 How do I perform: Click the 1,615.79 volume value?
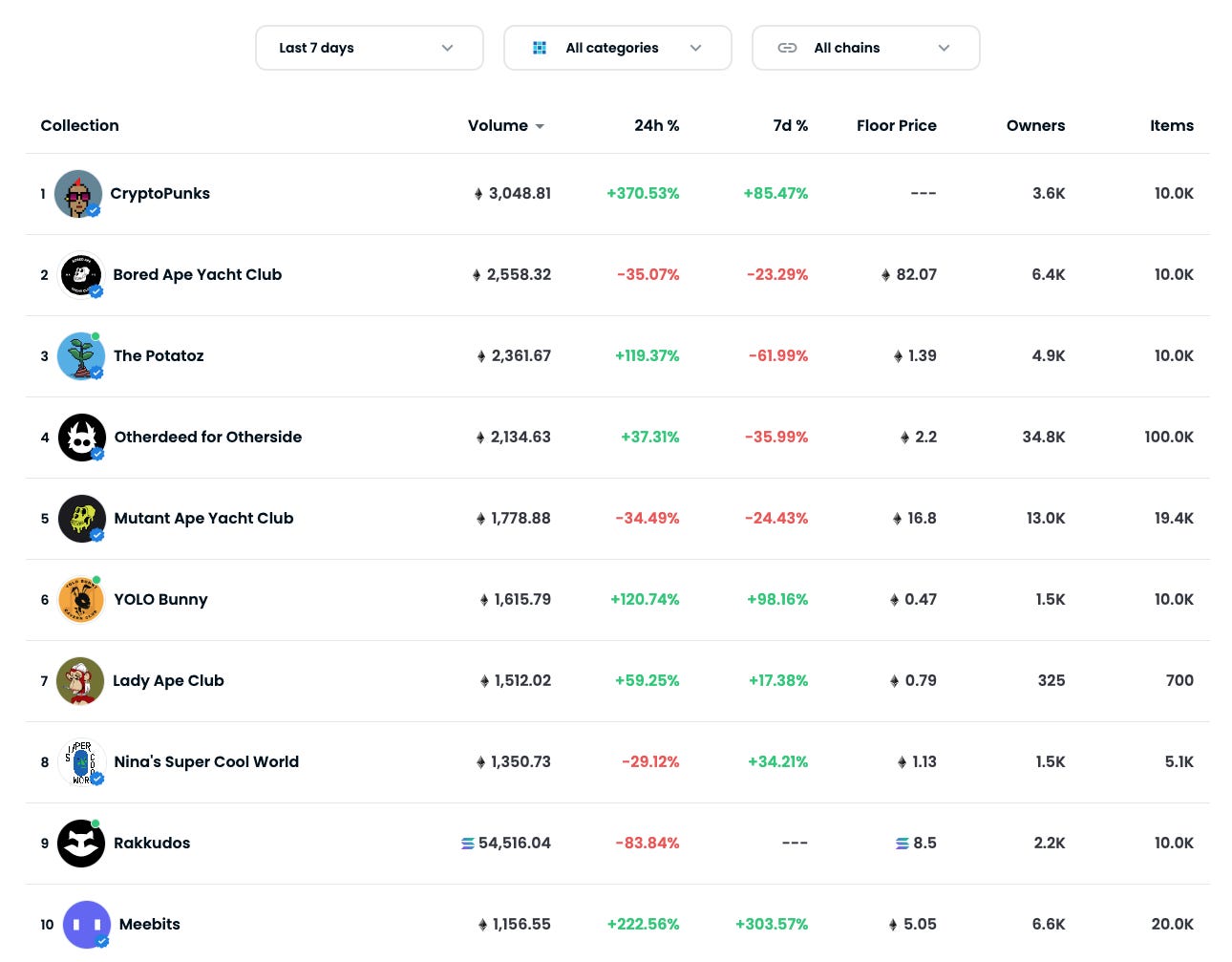pos(522,599)
